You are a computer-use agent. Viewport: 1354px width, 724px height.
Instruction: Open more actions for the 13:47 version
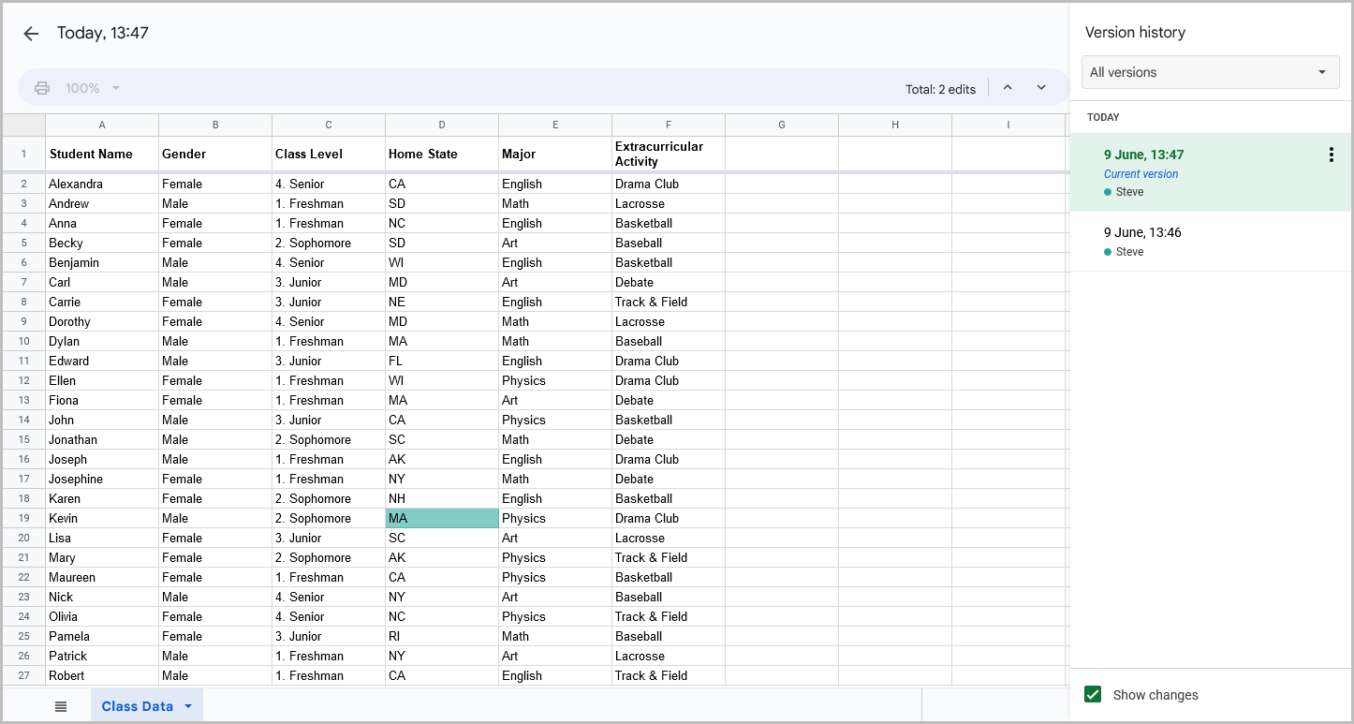pos(1331,155)
